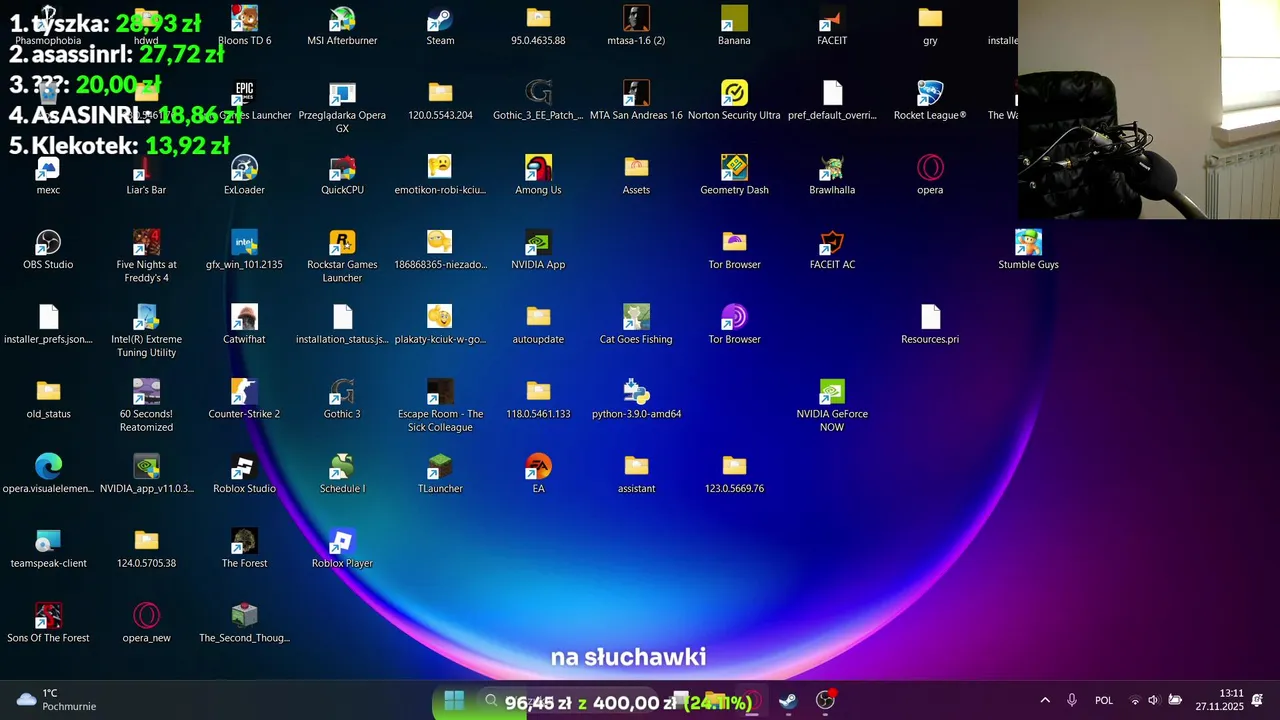Open the Brawlhalla shortcut

tap(832, 175)
